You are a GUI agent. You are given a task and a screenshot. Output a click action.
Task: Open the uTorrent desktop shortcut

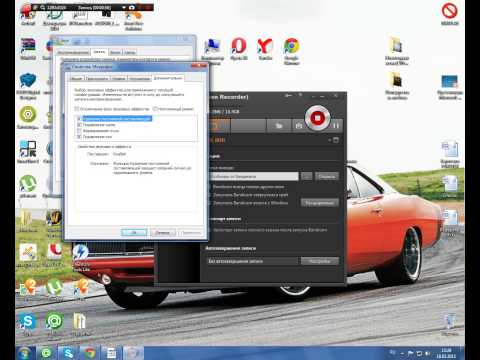[28, 187]
